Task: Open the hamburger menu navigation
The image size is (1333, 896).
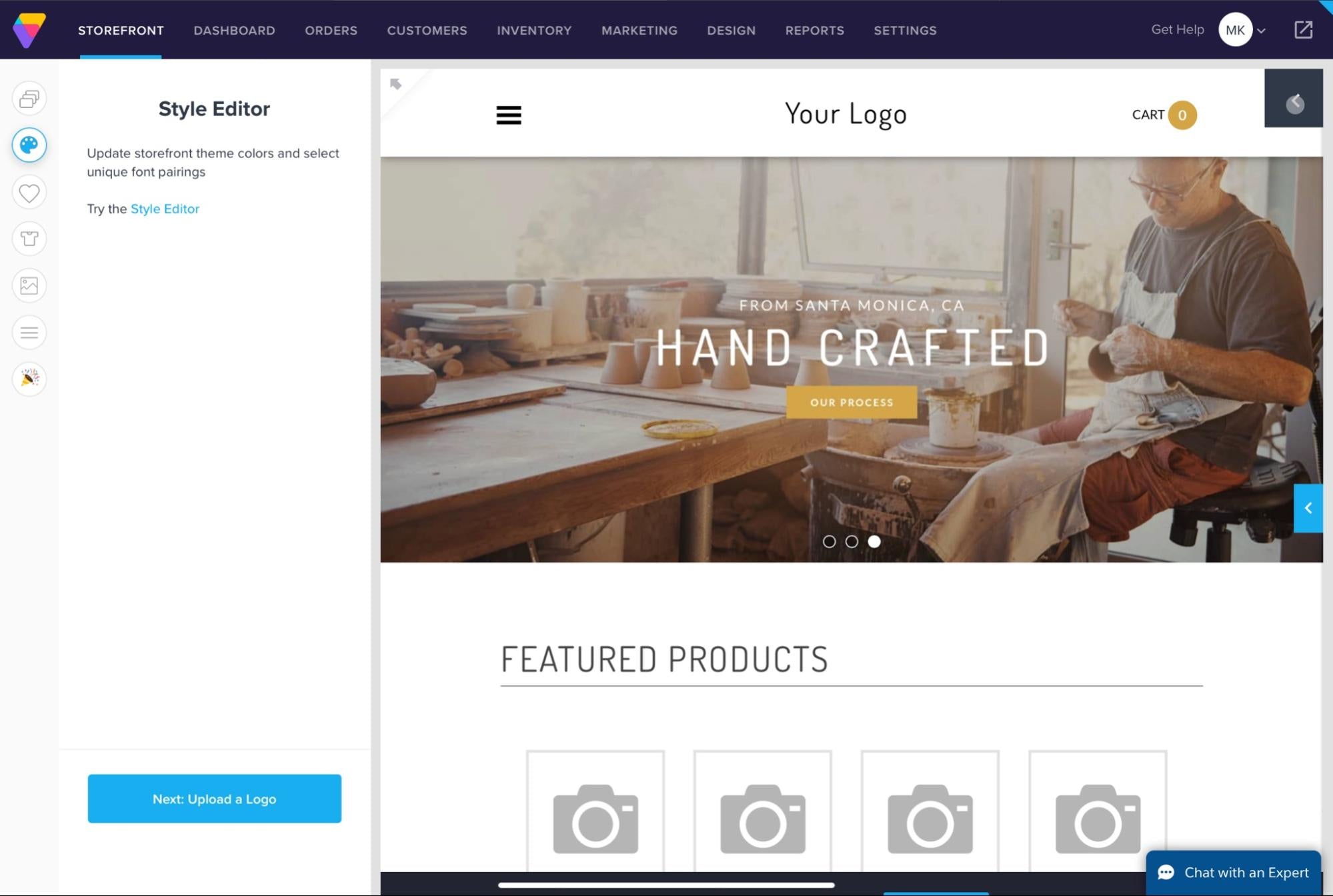Action: click(x=508, y=113)
